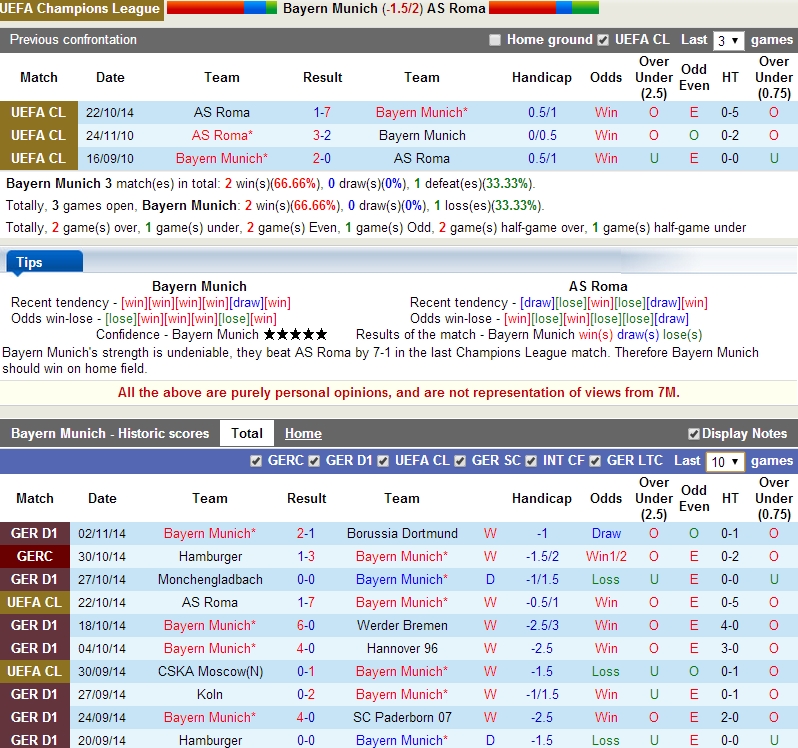This screenshot has width=798, height=748.
Task: Click the GER D1 badge on 02/11/14
Action: [x=35, y=533]
